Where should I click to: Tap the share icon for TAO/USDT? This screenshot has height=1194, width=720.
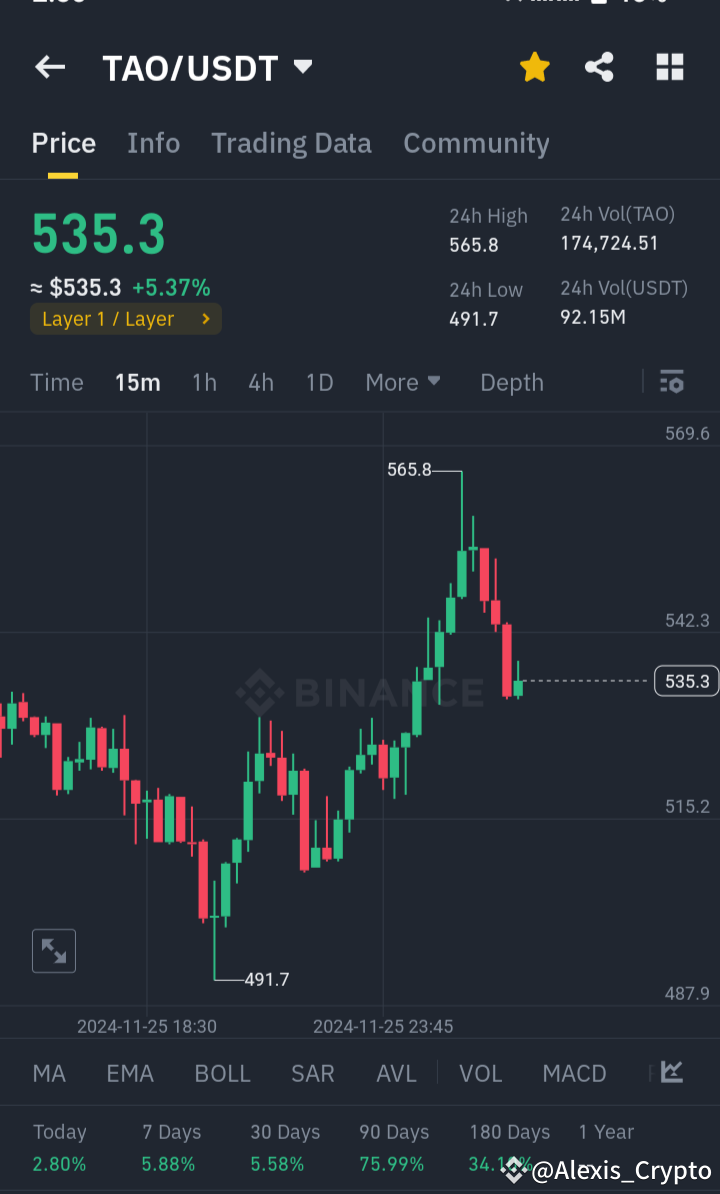[x=599, y=67]
